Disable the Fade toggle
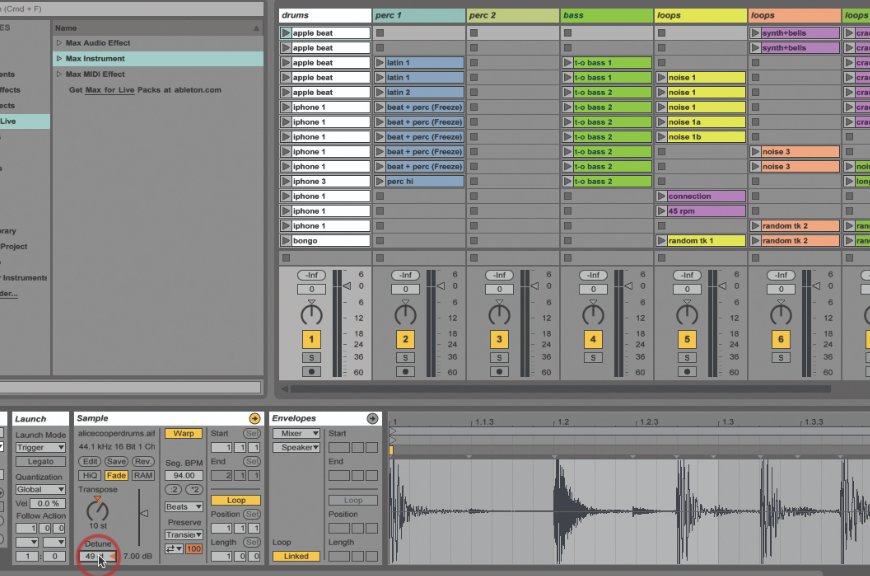This screenshot has height=576, width=870. coord(116,475)
